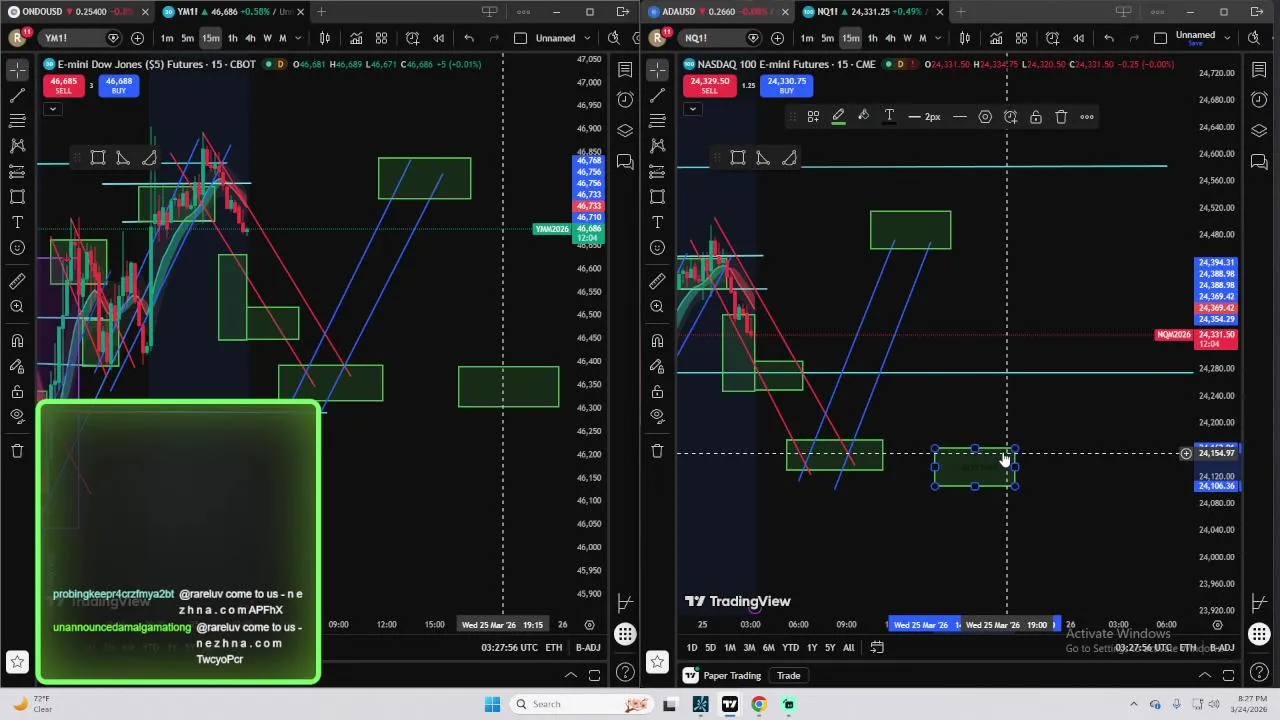
Task: Open Indicators in the YM1! window
Action: click(x=356, y=38)
